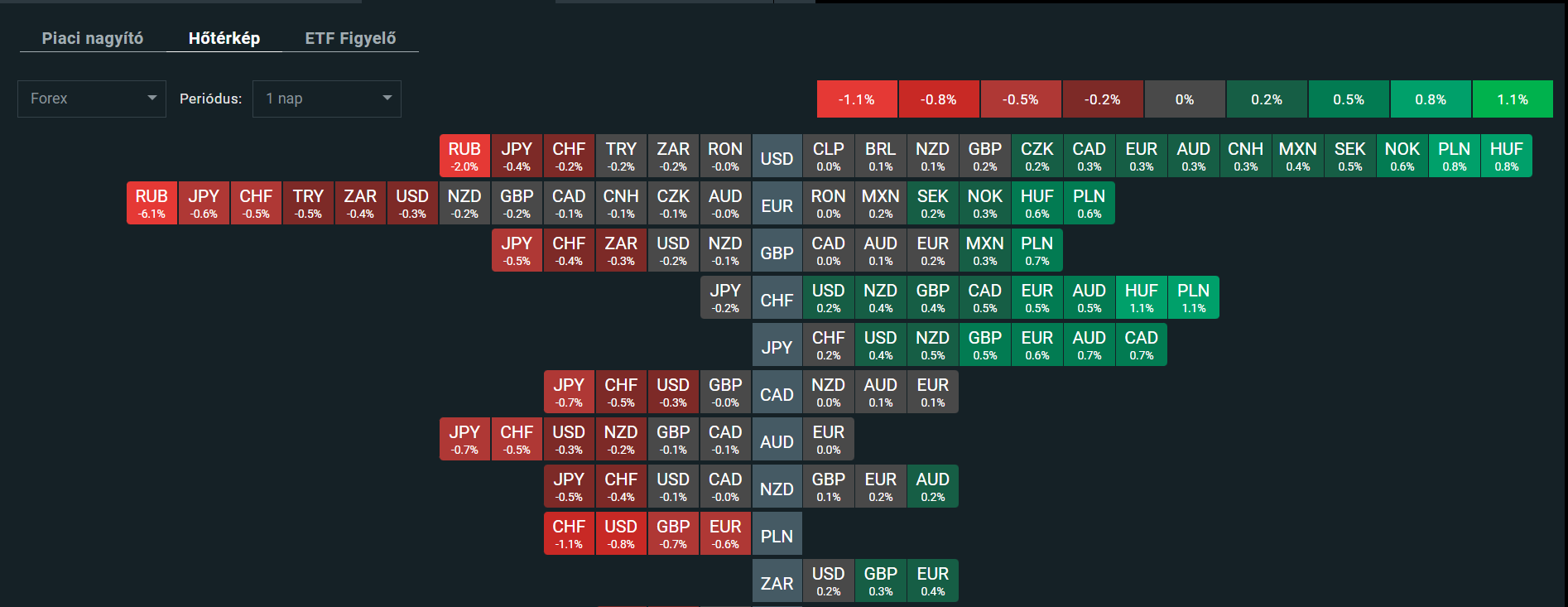Click the 1.1% bright green legend swatch

[1513, 99]
